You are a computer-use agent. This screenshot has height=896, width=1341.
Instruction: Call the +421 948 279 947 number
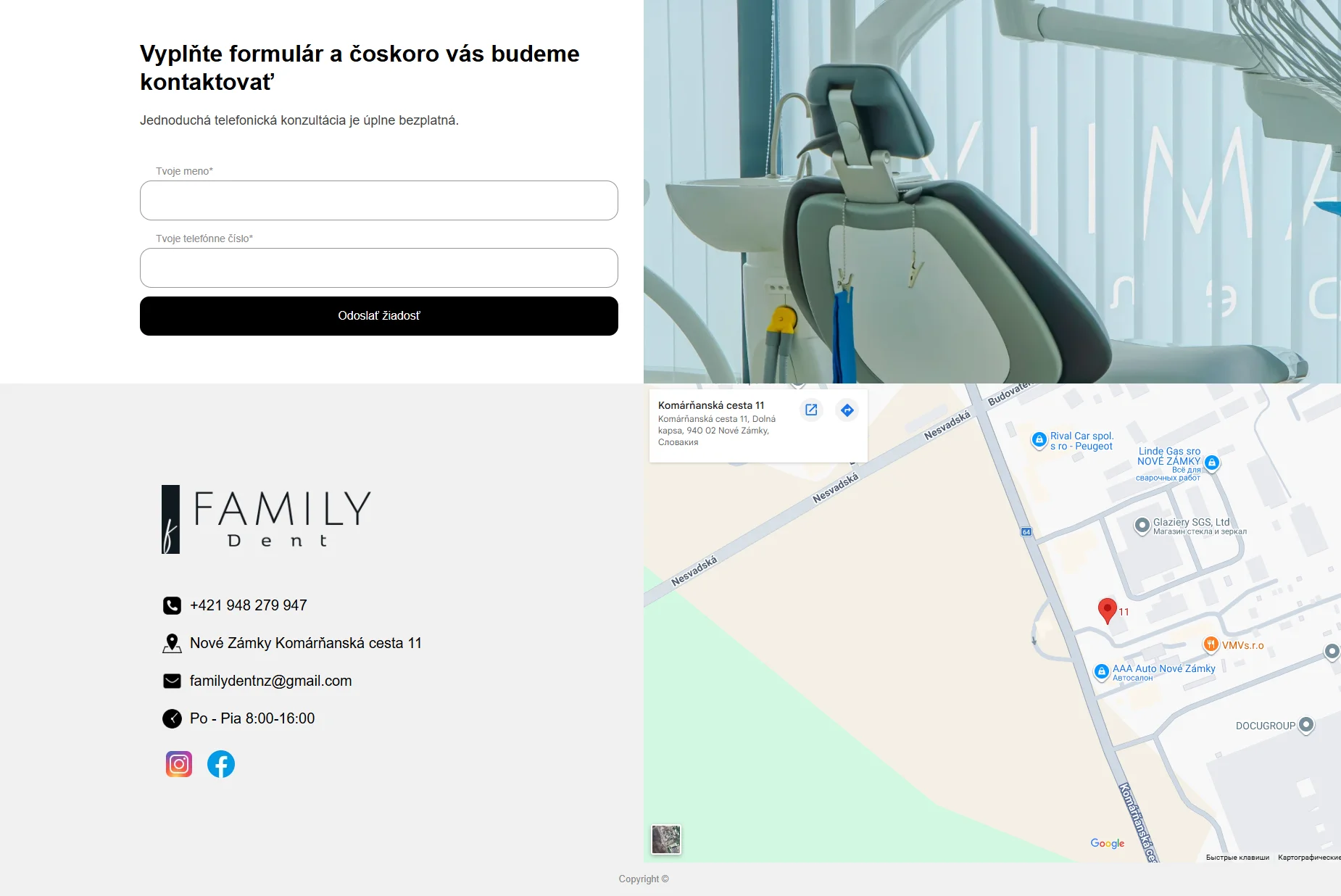pos(249,605)
